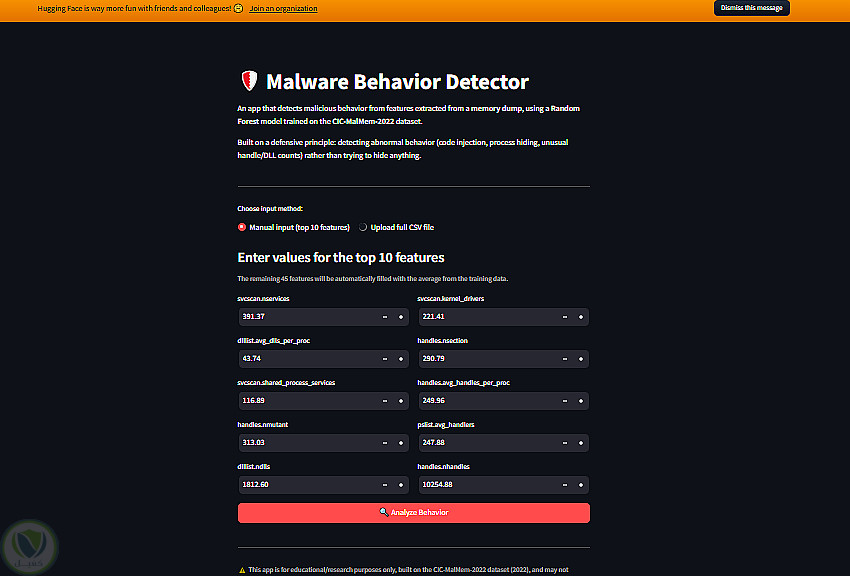Click the shield logo beside the title
The image size is (850, 576).
(249, 81)
